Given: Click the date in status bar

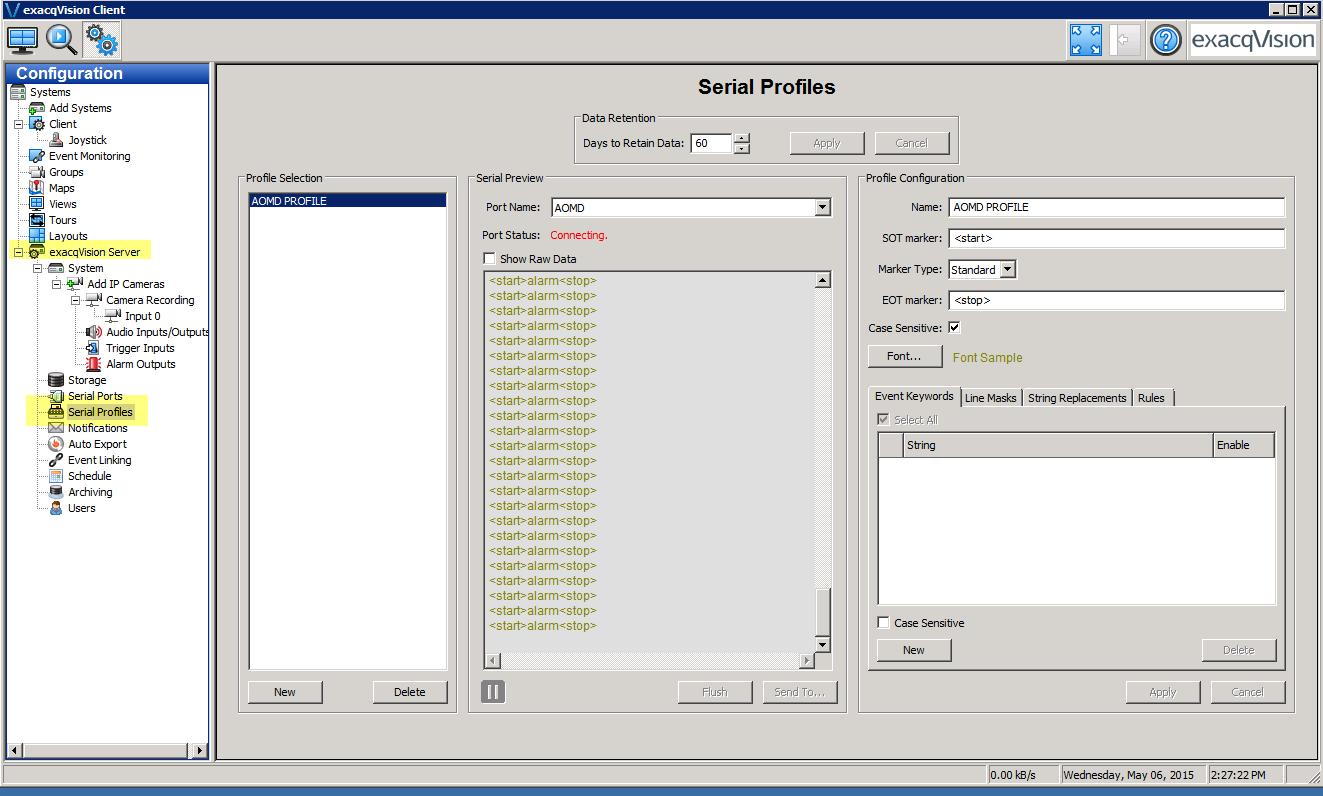Looking at the screenshot, I should 1130,775.
